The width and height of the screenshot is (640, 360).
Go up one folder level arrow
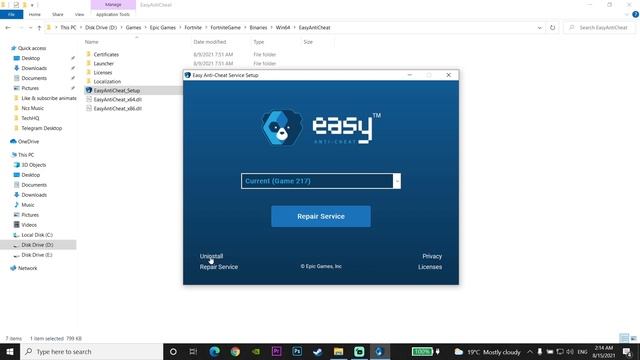point(39,28)
